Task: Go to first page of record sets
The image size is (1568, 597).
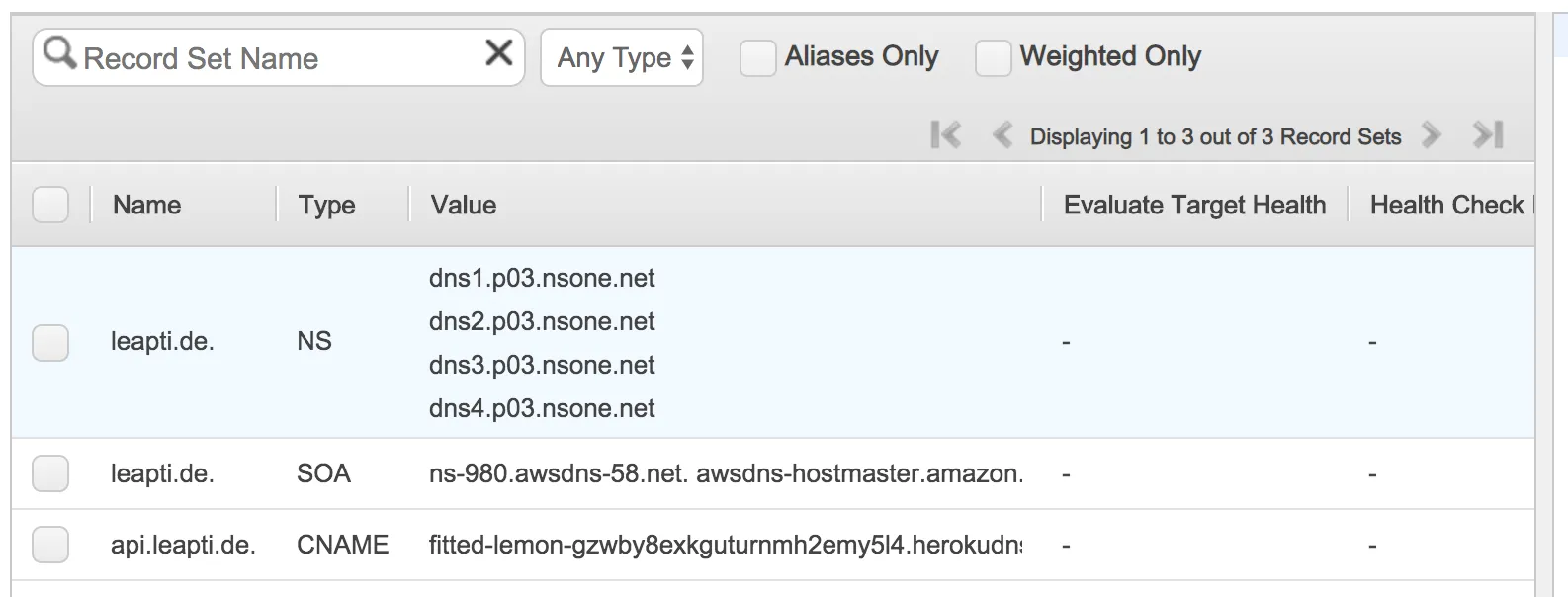Action: point(945,134)
